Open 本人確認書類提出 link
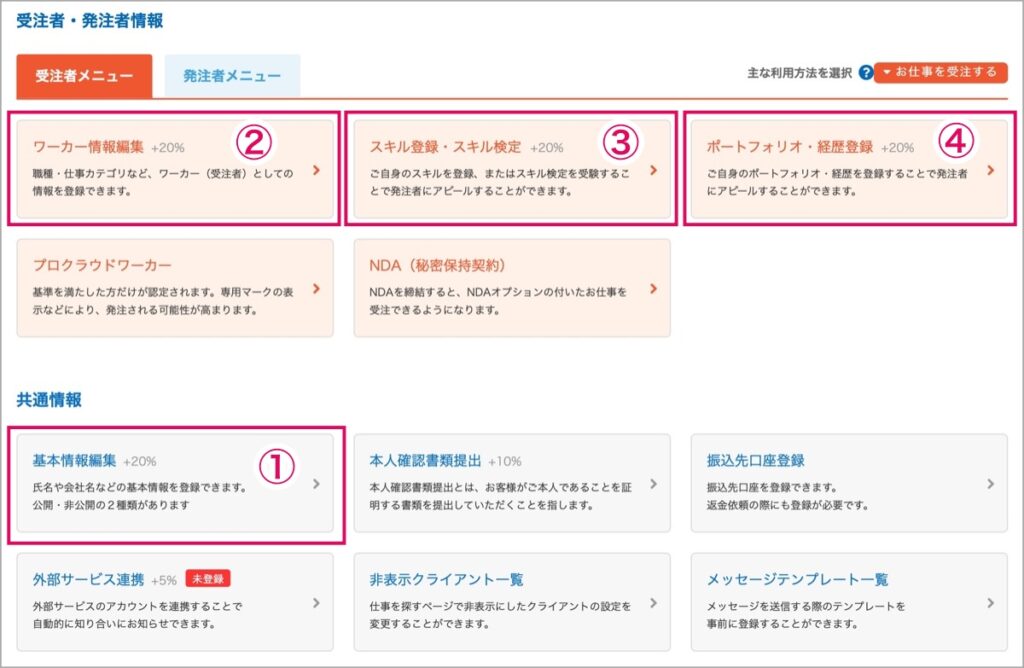Image resolution: width=1024 pixels, height=668 pixels. click(x=425, y=460)
